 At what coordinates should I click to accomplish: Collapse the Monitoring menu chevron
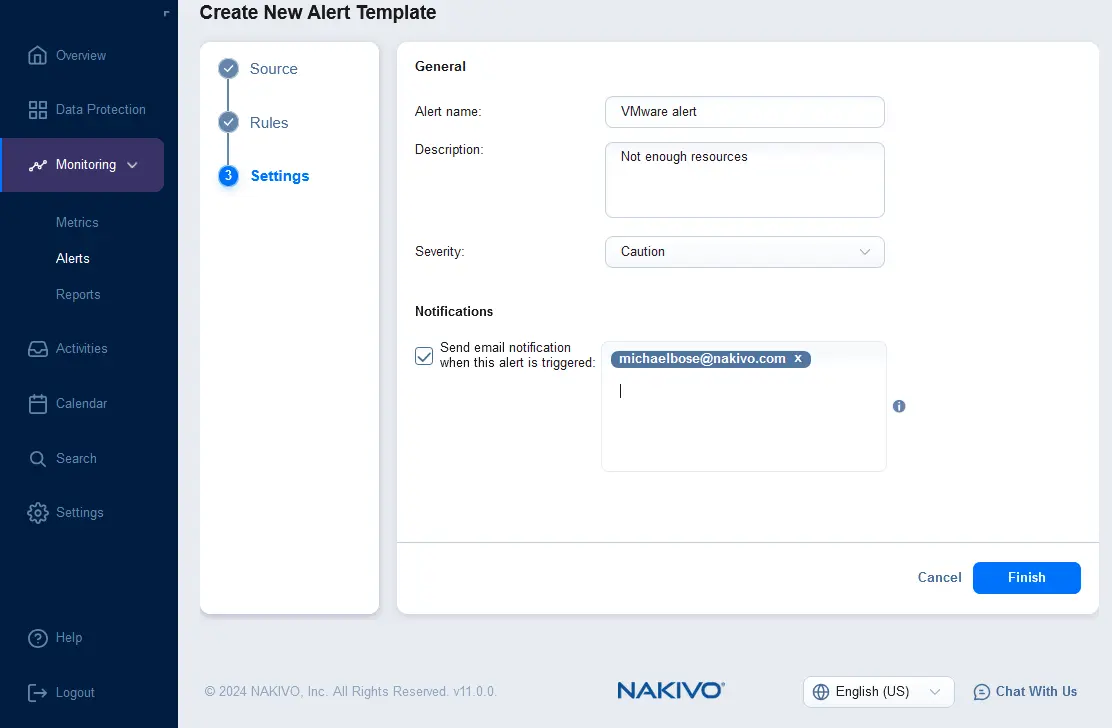[133, 165]
